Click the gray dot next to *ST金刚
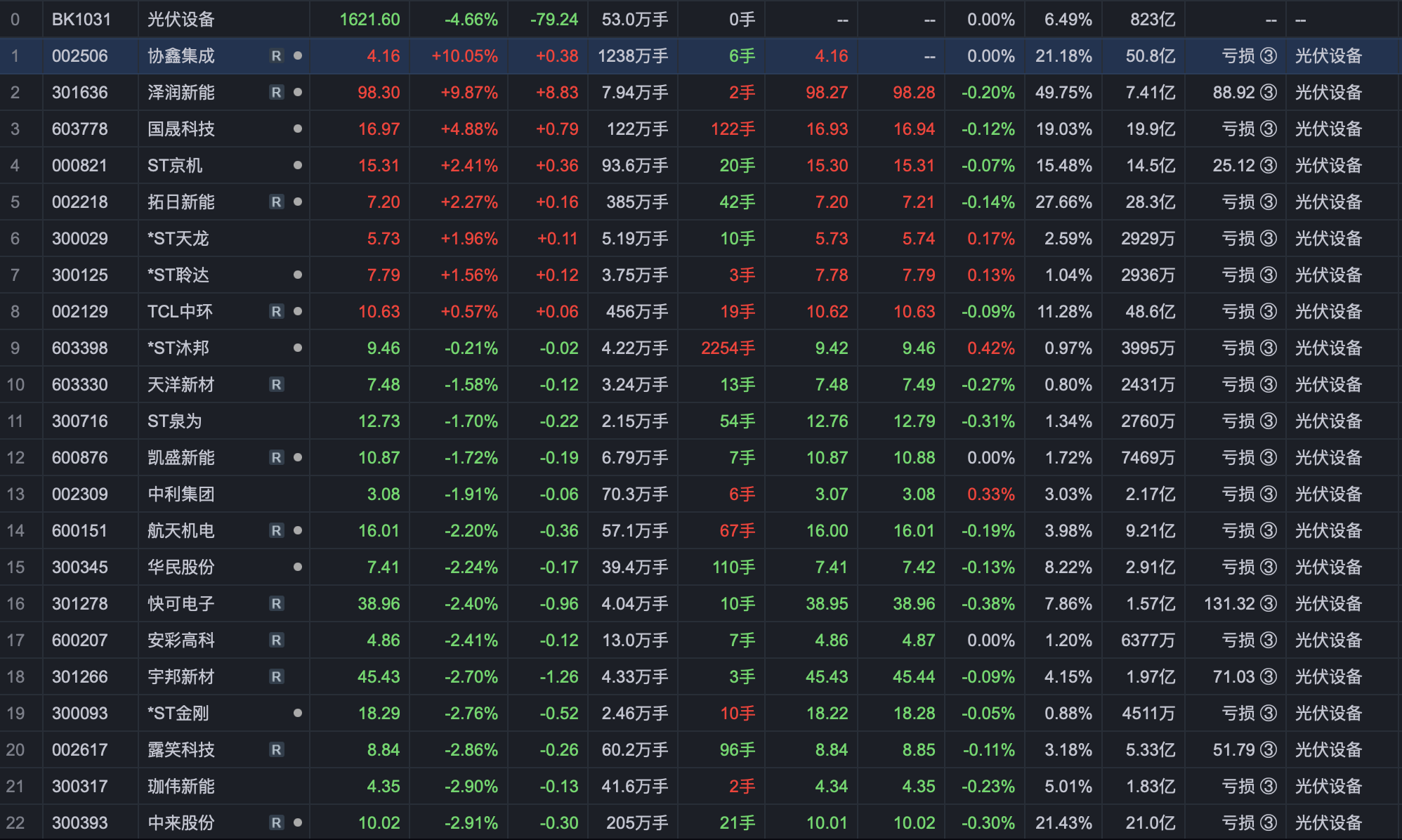 [298, 714]
